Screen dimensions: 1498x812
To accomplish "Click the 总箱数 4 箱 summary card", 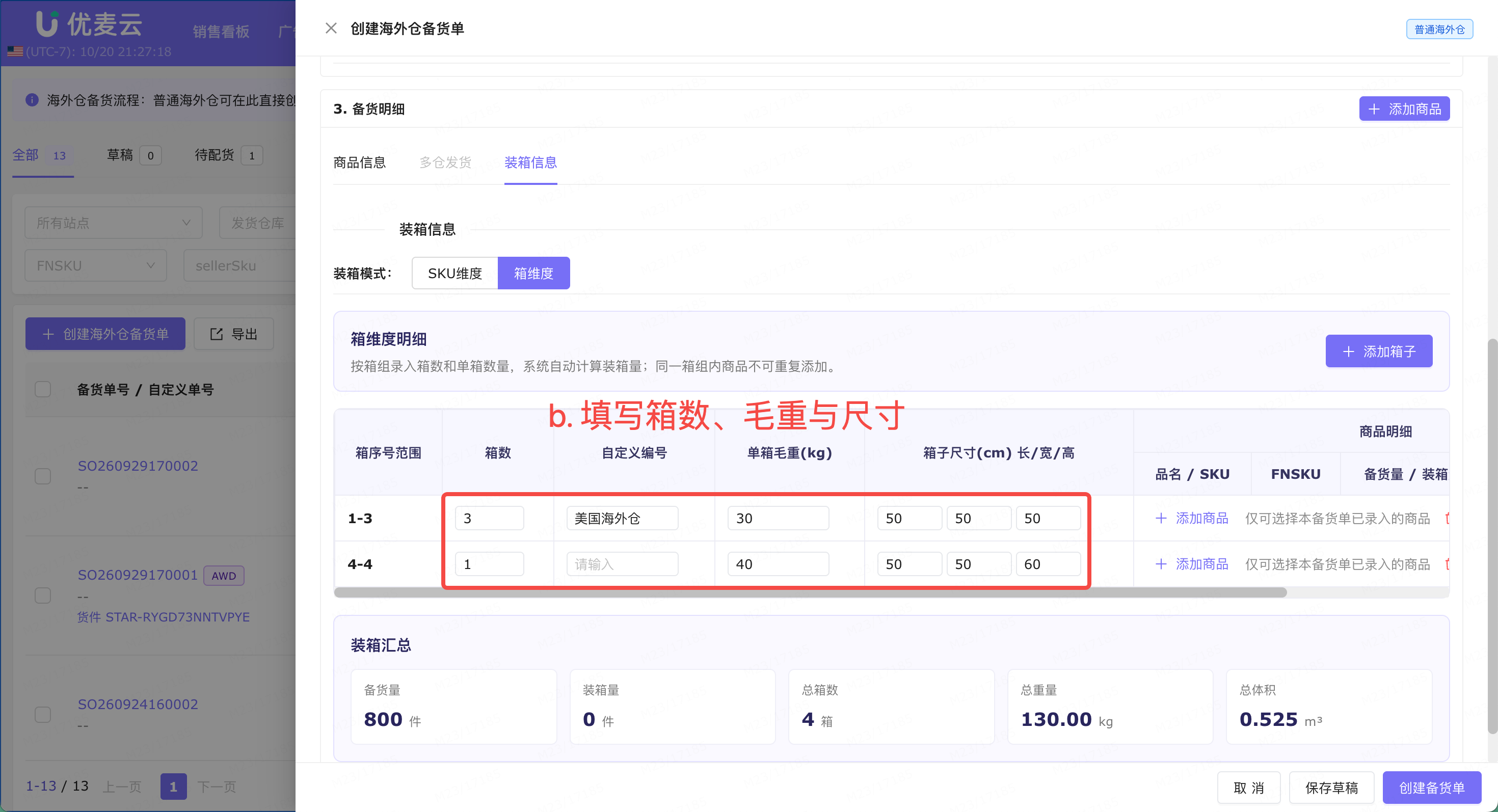I will 891,706.
